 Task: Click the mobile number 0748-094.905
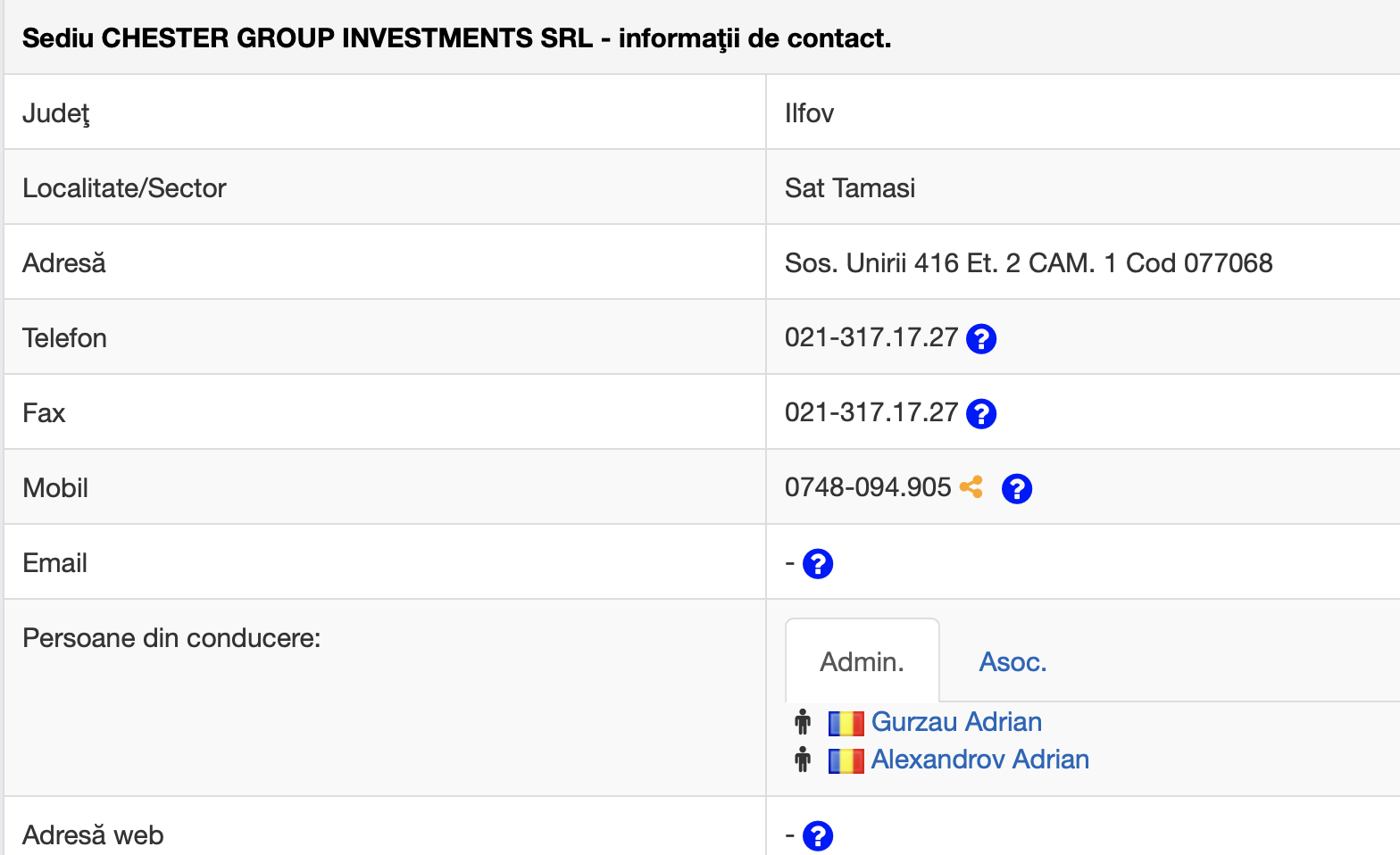click(x=867, y=487)
